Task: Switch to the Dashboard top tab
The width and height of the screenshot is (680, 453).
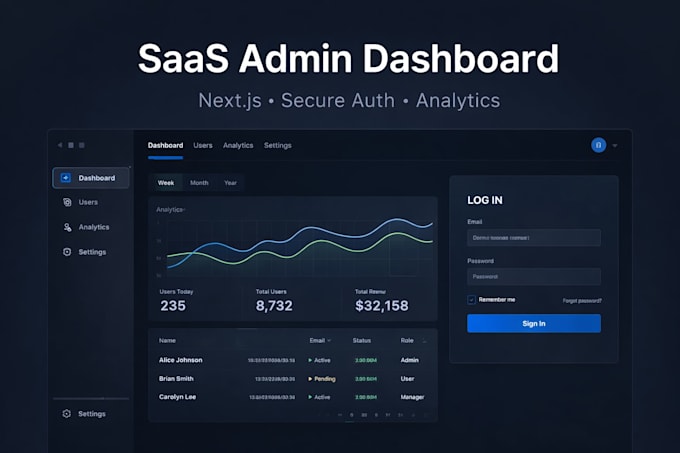Action: [x=165, y=145]
